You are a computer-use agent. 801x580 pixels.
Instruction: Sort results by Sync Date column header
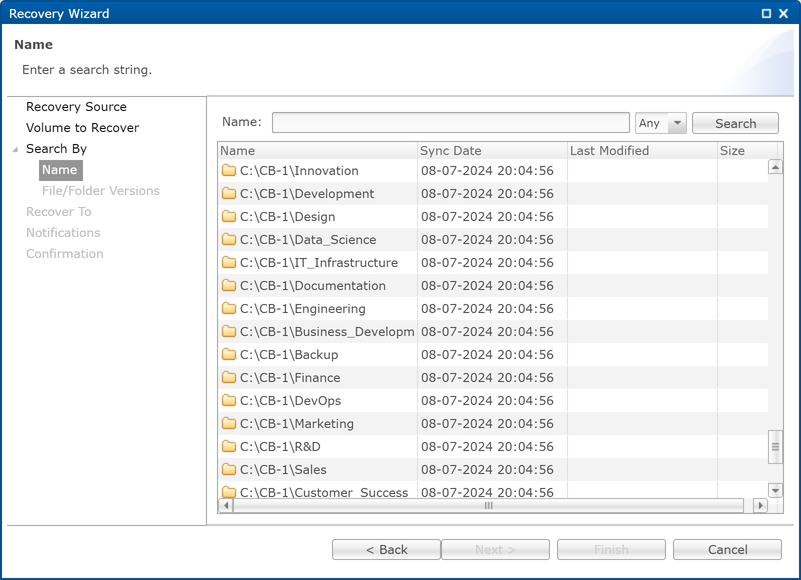(492, 151)
